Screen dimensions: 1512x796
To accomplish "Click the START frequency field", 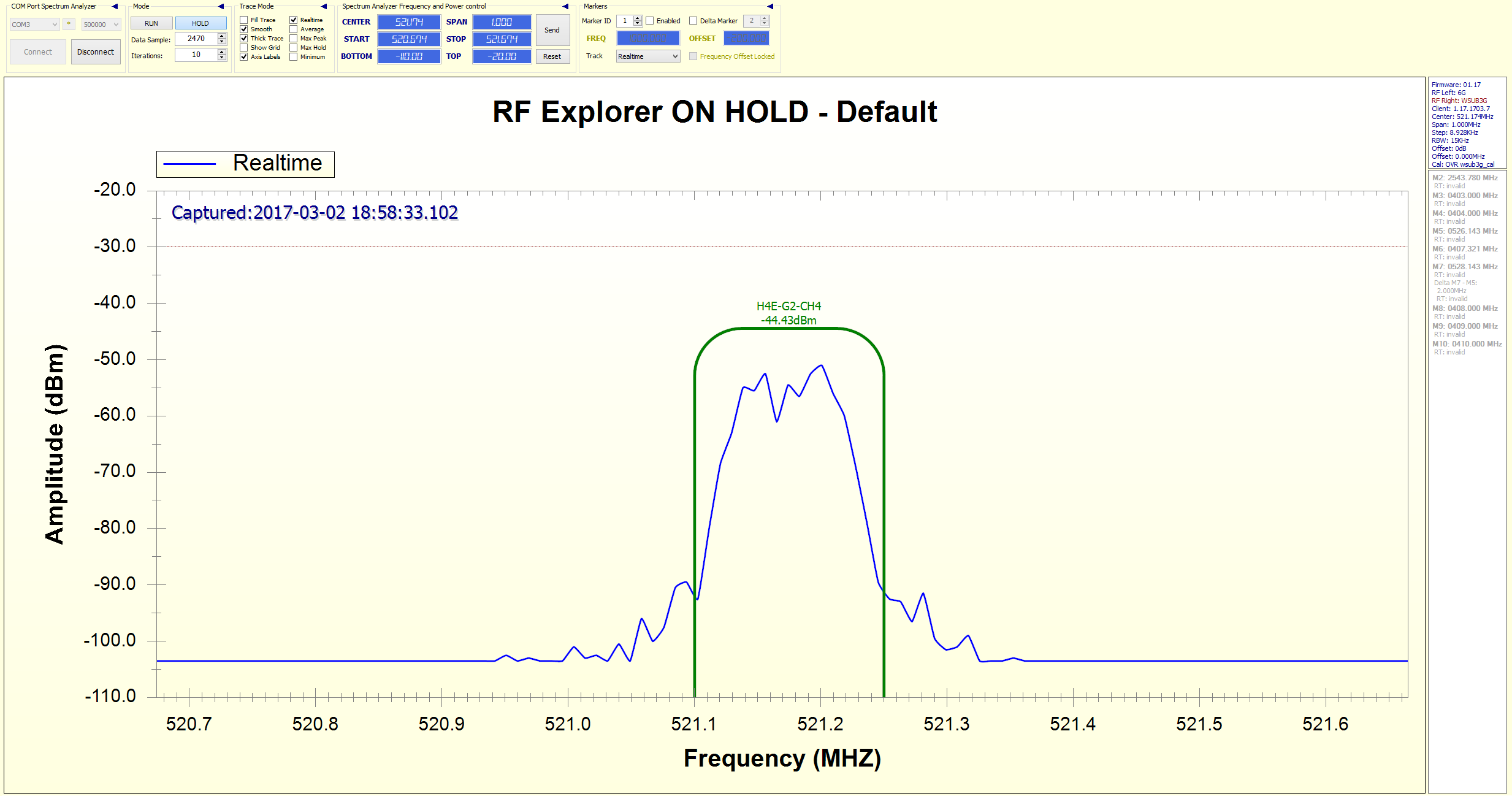I will (409, 39).
